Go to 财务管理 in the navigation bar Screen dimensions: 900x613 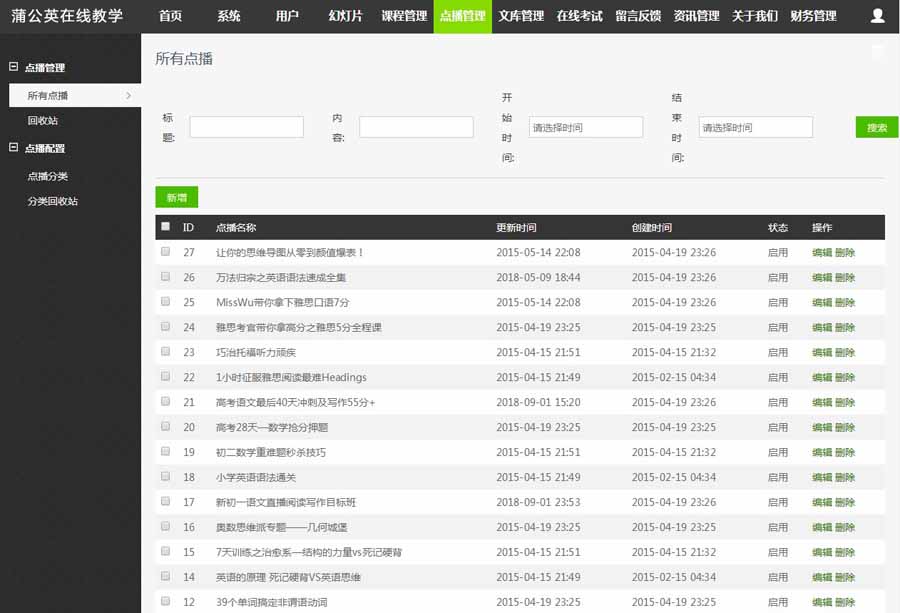coord(813,16)
